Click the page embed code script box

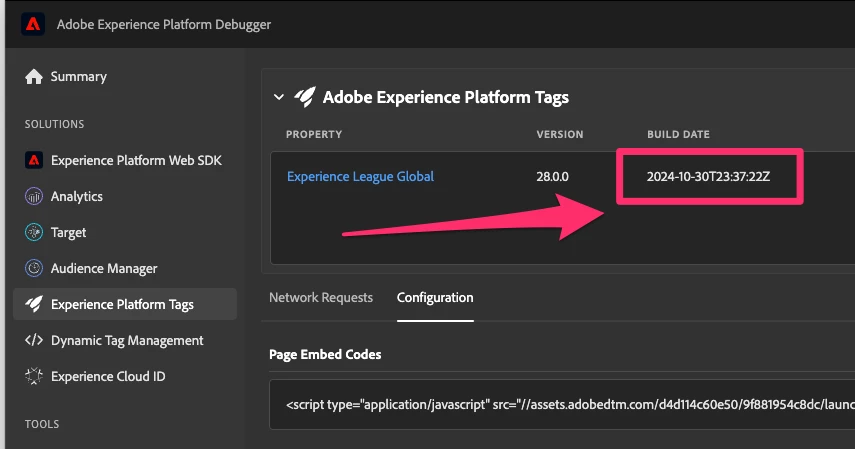[562, 405]
